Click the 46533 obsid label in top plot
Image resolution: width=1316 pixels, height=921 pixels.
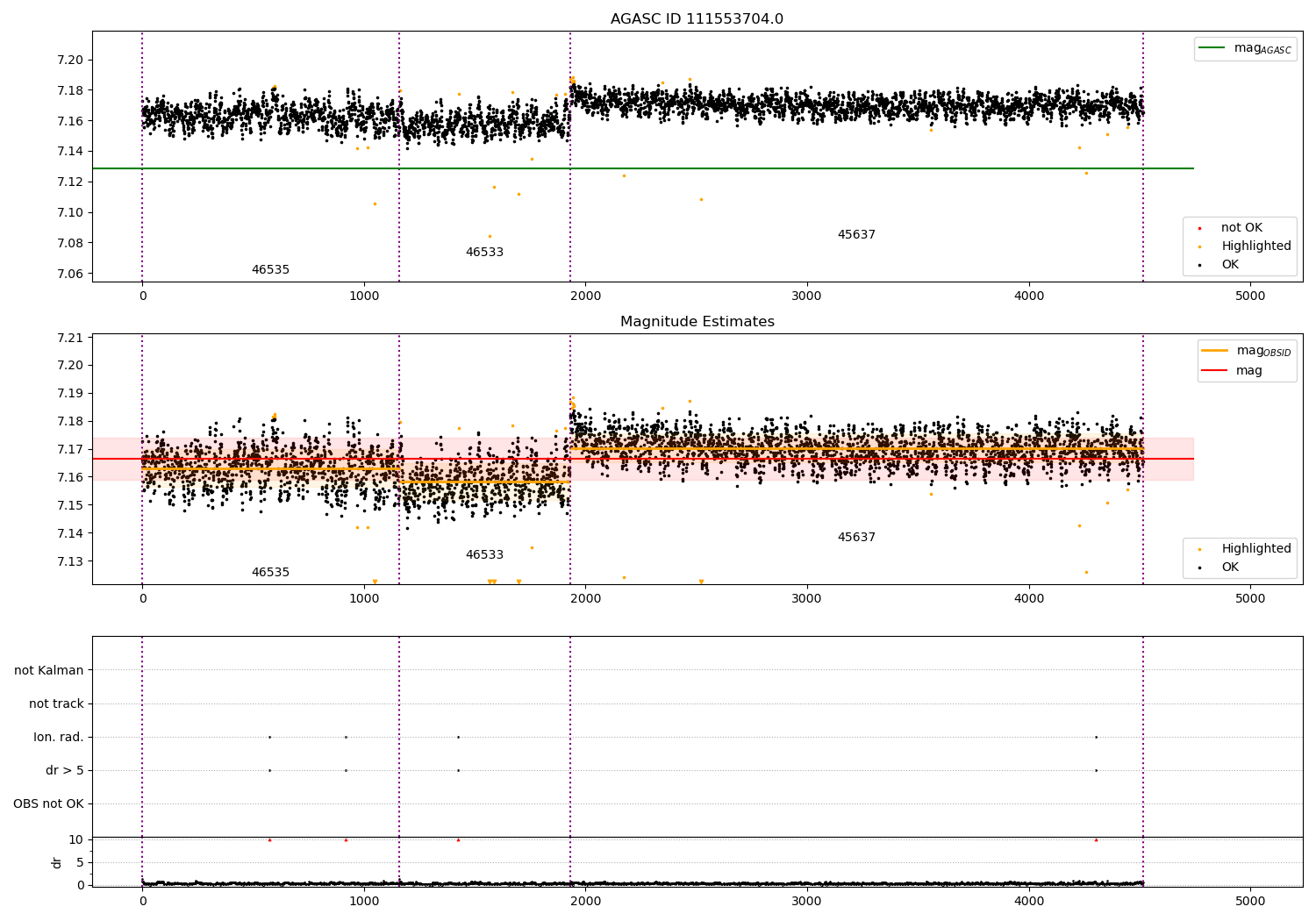pyautogui.click(x=484, y=253)
